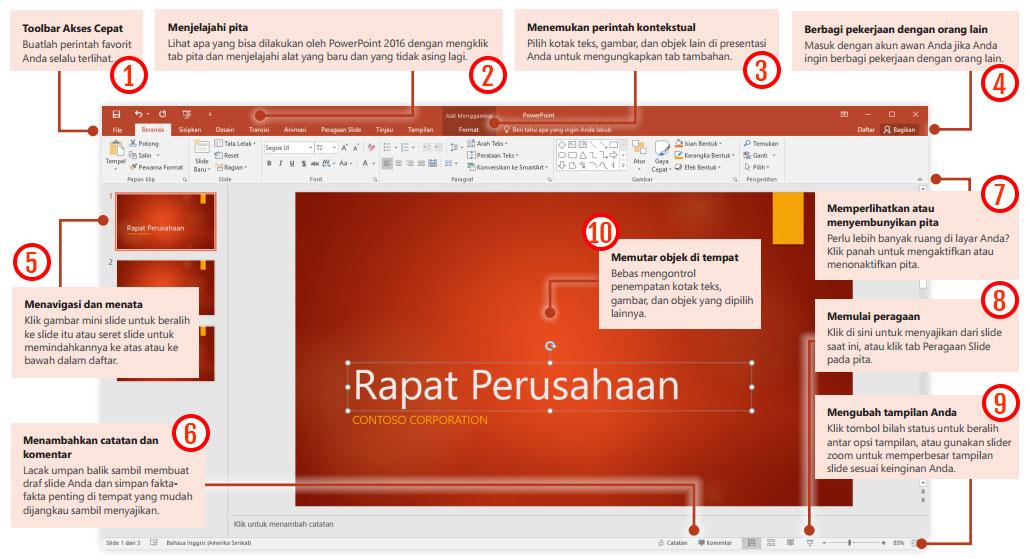Select the right arrow shape in shapes gallery

613,155
